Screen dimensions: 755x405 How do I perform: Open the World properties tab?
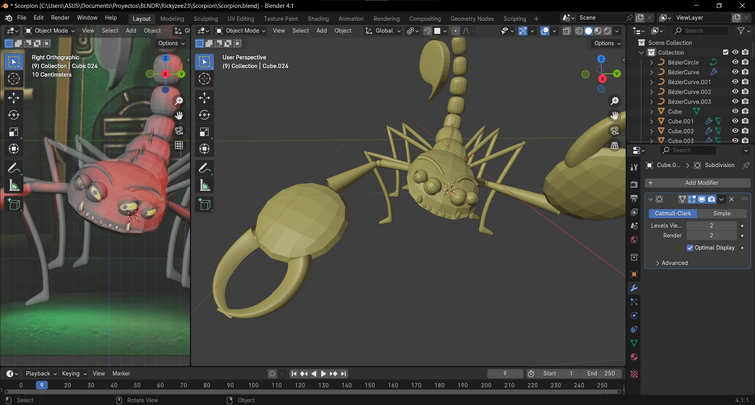[634, 240]
